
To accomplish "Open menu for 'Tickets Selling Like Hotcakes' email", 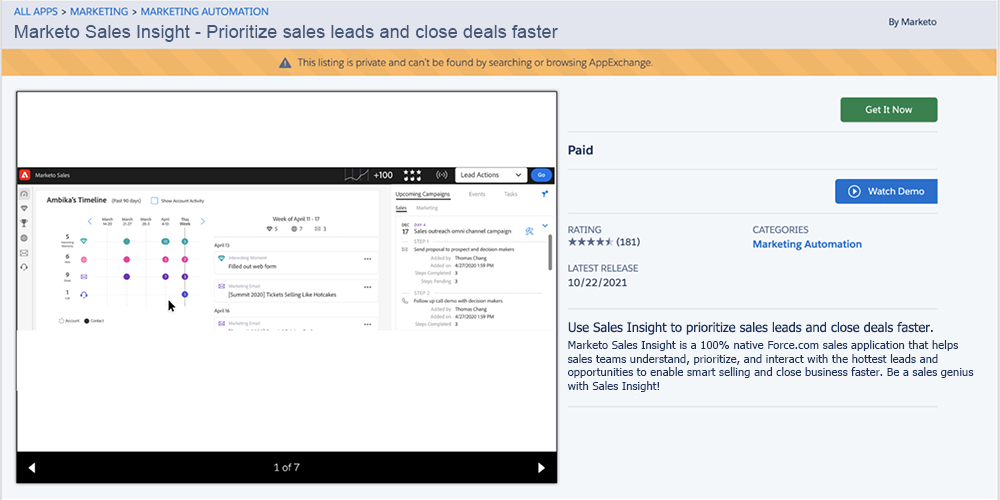I will [367, 288].
